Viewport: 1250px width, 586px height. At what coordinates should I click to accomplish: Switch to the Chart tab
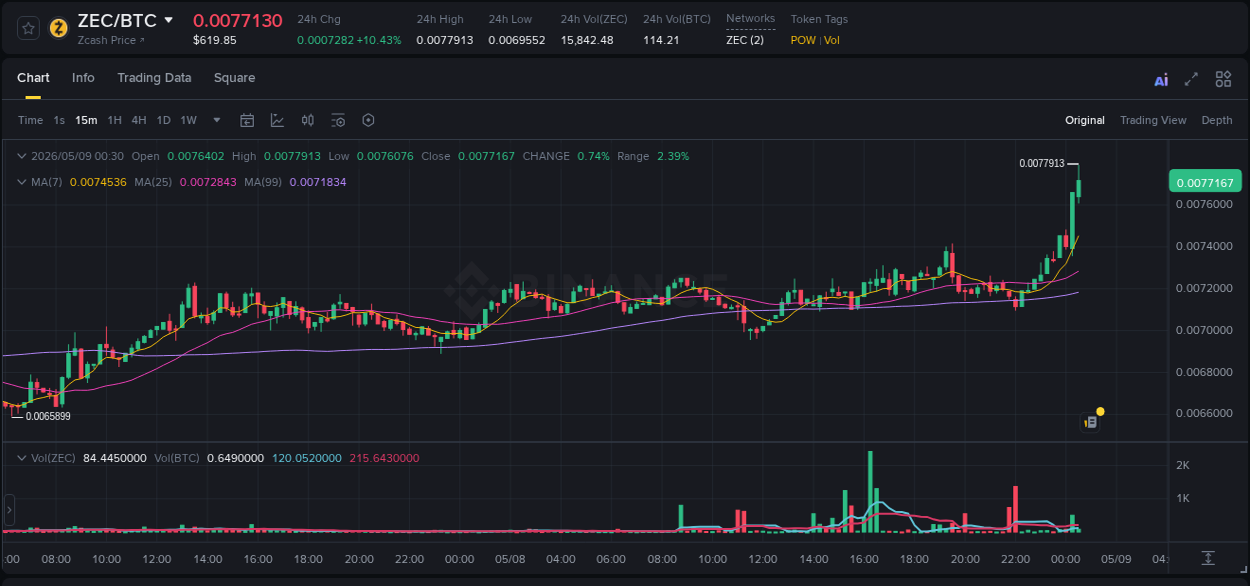pyautogui.click(x=33, y=78)
